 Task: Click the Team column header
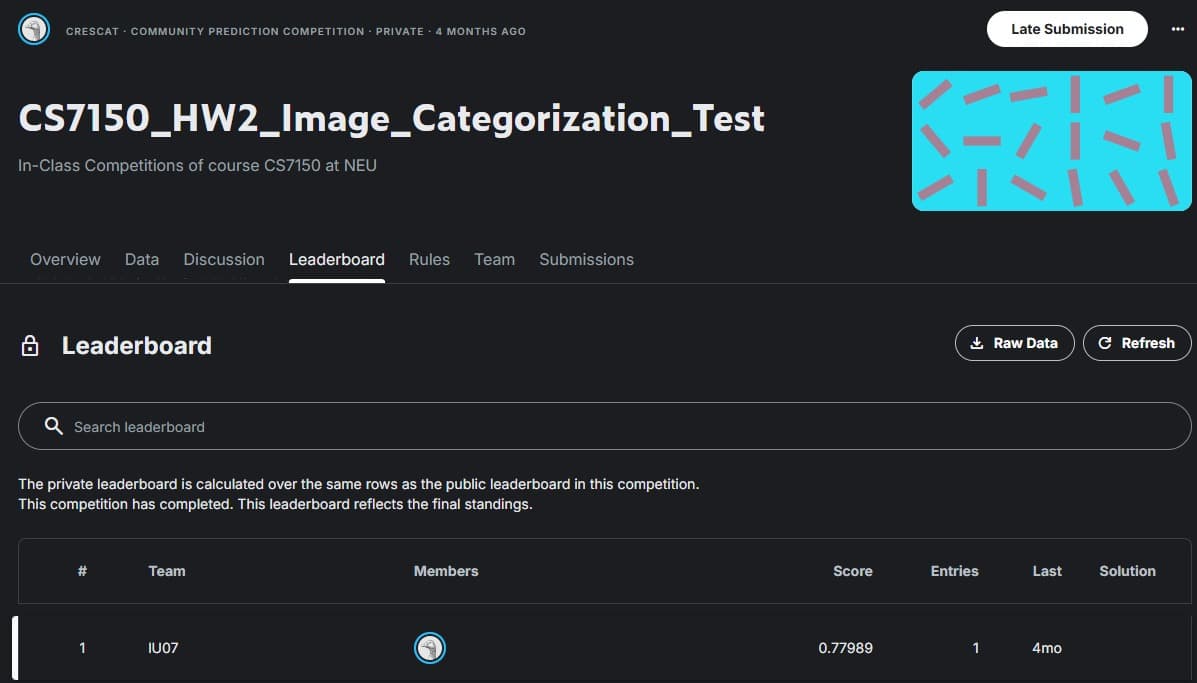[166, 571]
